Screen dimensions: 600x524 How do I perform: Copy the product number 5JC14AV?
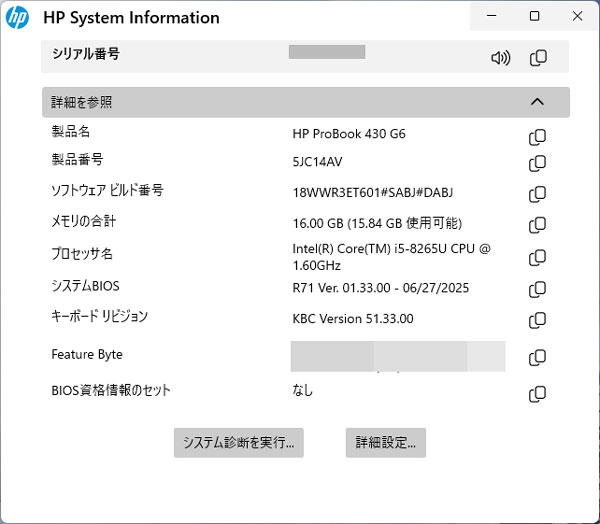tap(537, 163)
